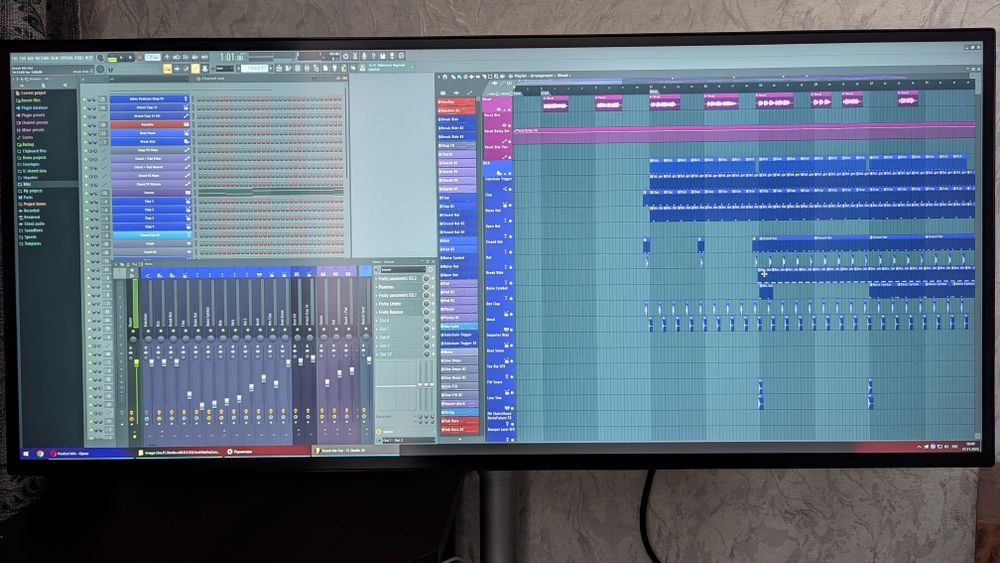Select the playlist Paint brush tool

459,77
